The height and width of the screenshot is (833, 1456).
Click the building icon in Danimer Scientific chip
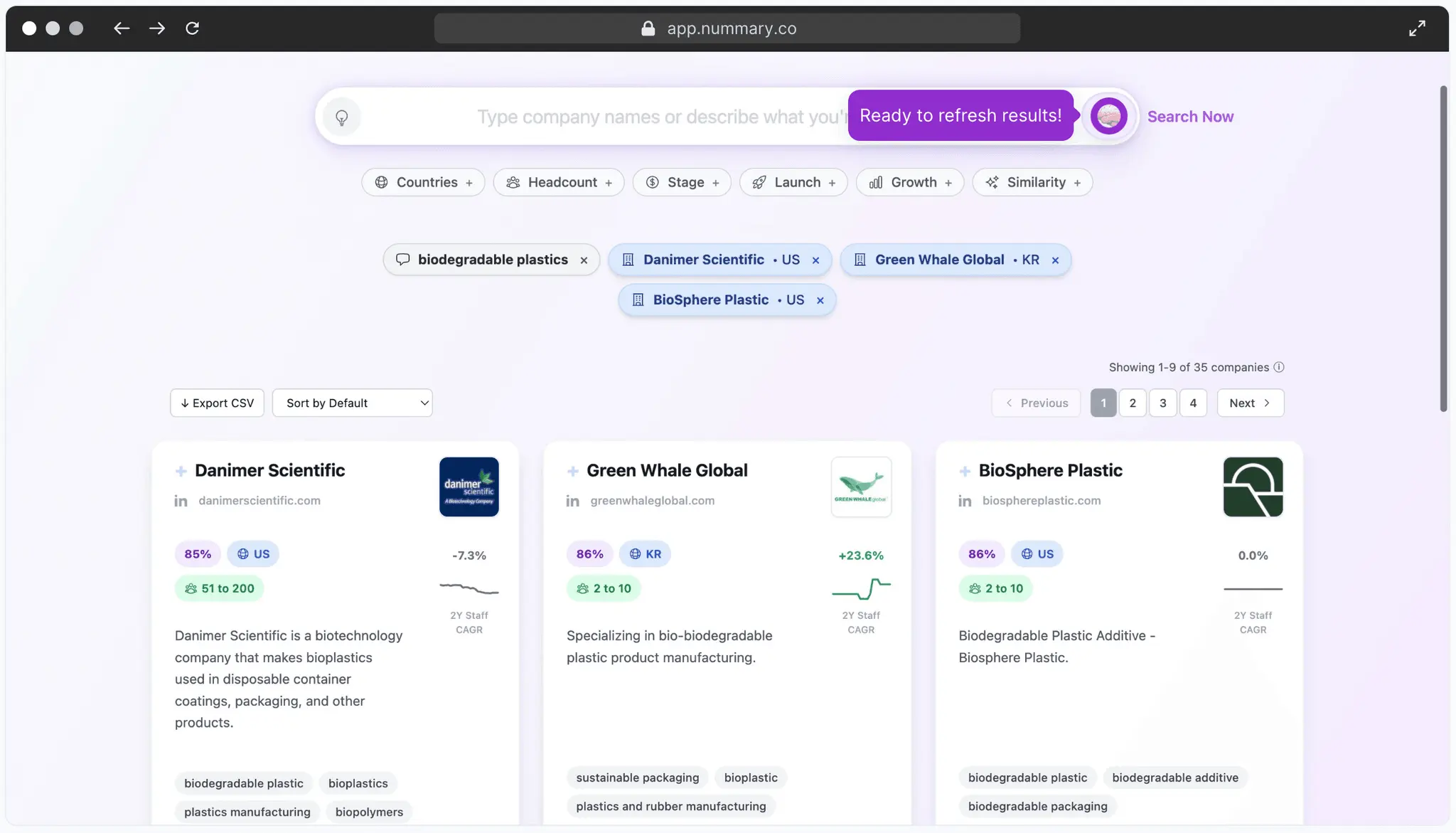coord(628,260)
